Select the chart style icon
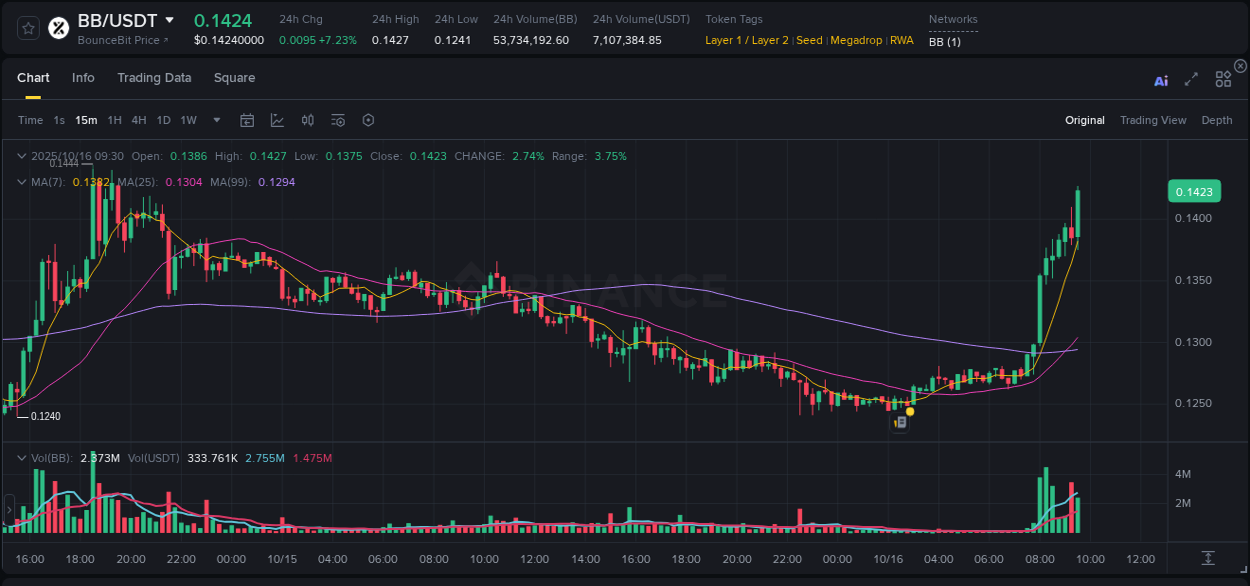Image resolution: width=1250 pixels, height=586 pixels. (277, 119)
